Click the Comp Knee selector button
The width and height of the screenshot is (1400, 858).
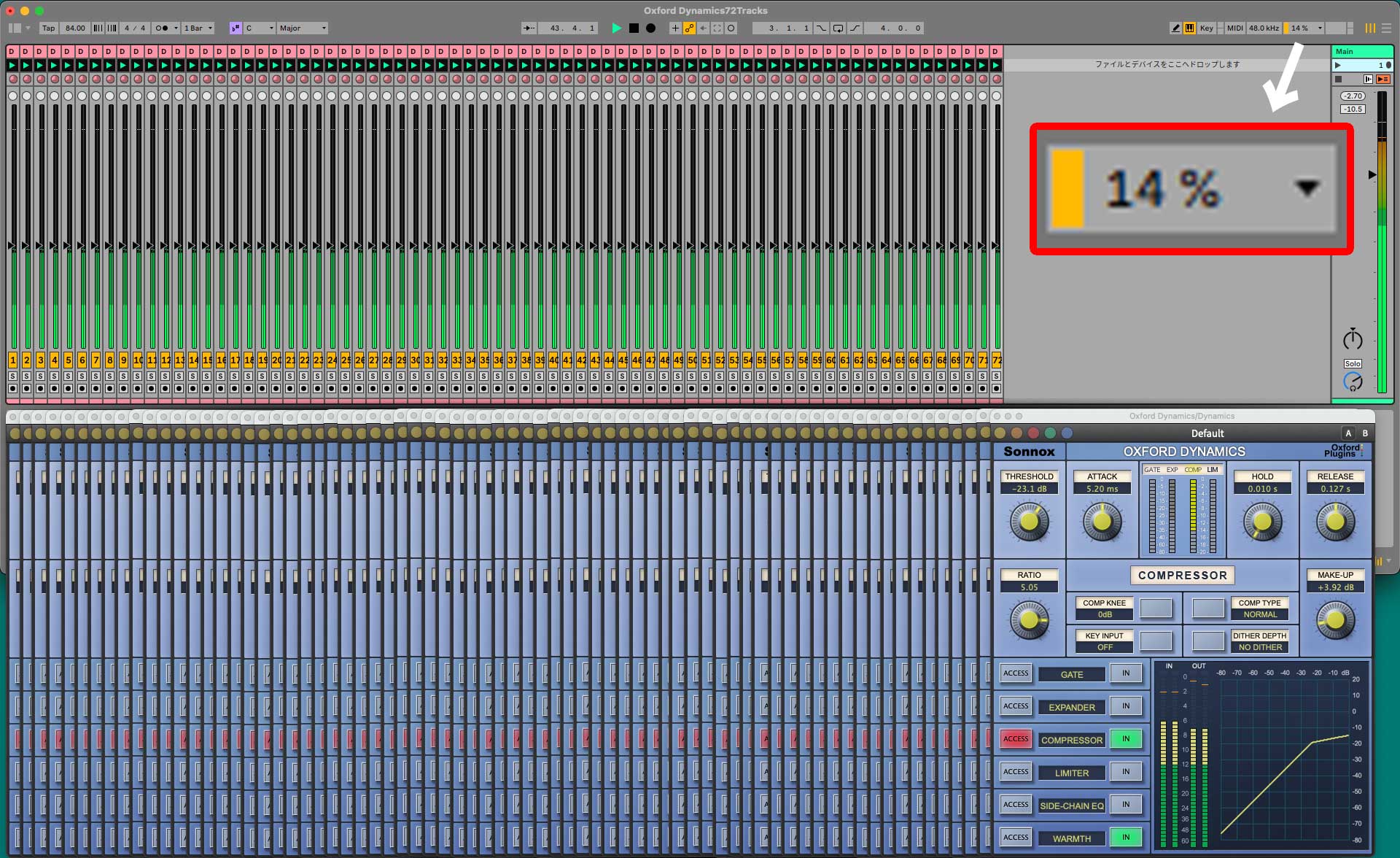1156,608
